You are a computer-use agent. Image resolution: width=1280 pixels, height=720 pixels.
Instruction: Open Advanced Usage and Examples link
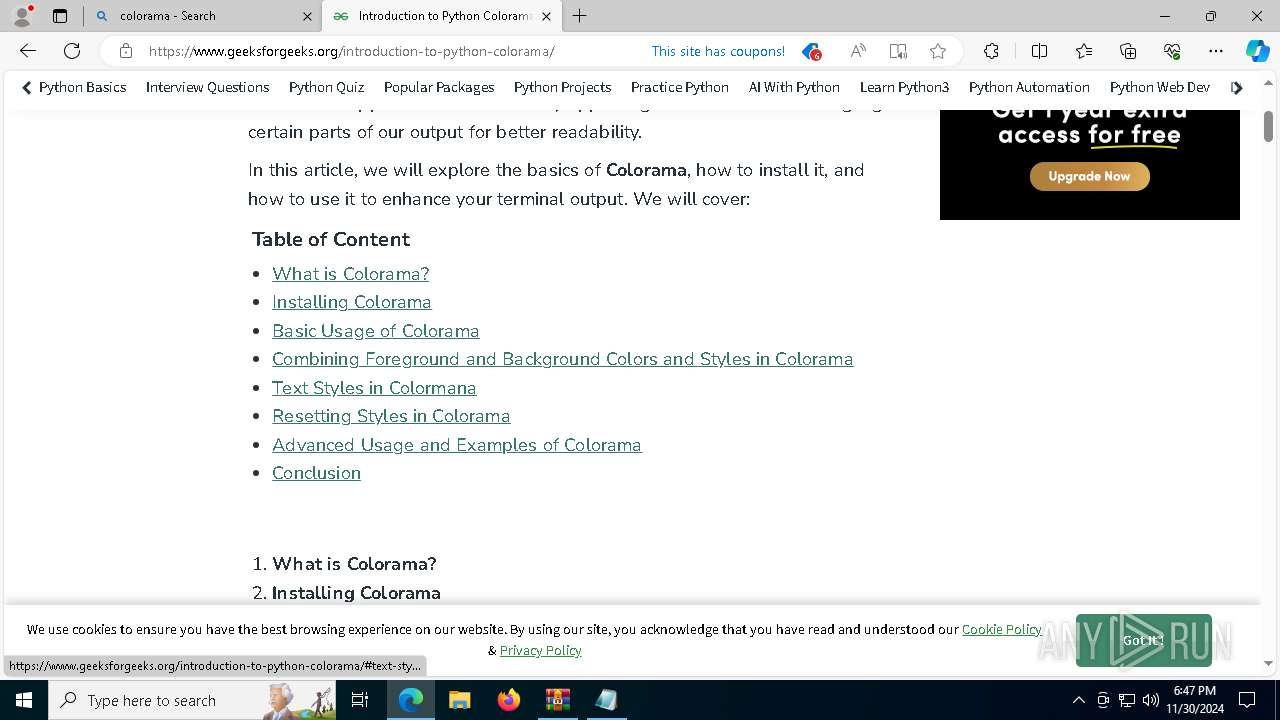456,445
